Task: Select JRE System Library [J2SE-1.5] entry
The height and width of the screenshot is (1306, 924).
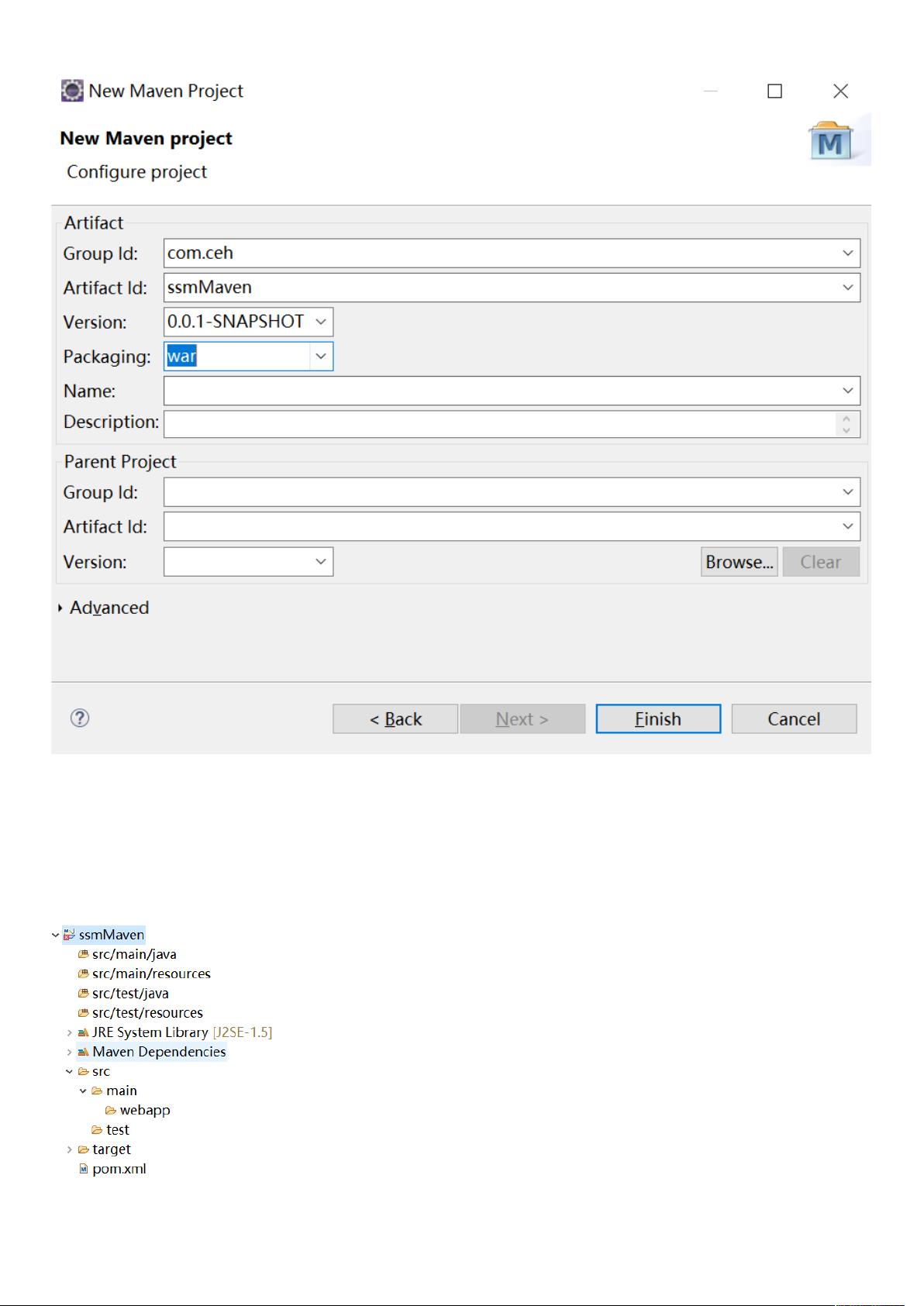Action: coord(182,1032)
